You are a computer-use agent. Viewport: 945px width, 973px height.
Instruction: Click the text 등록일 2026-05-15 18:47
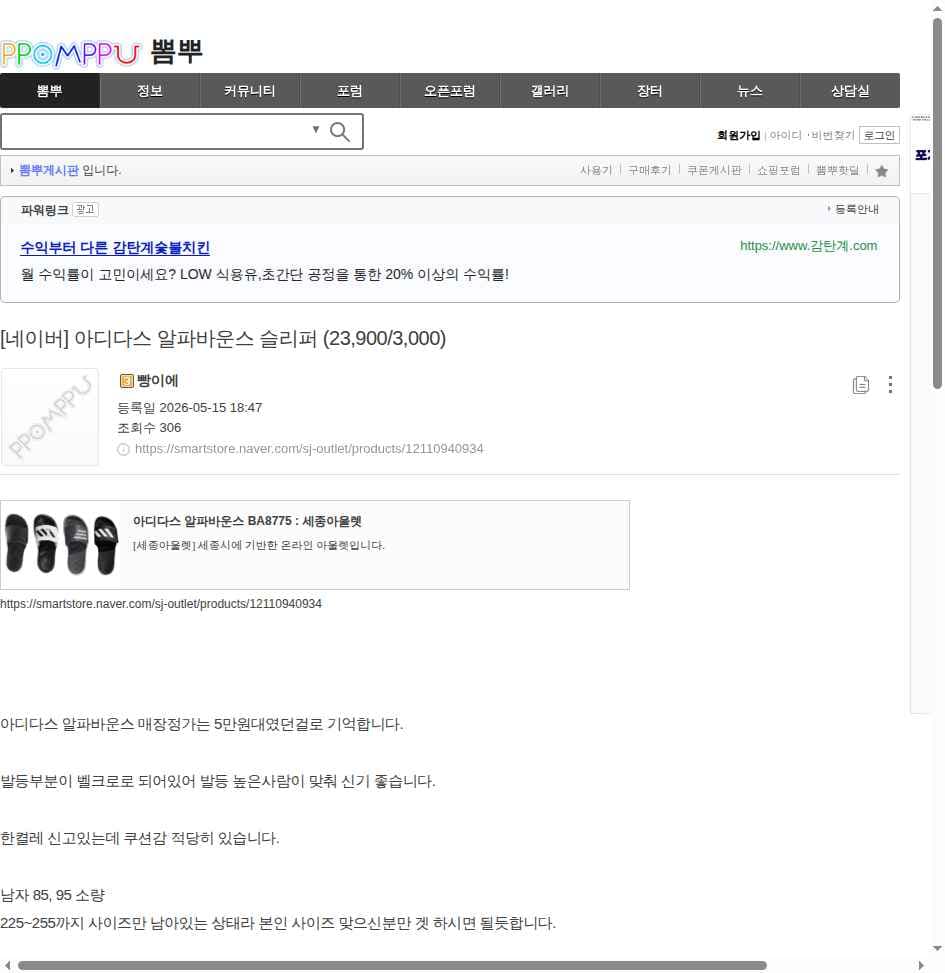click(190, 408)
